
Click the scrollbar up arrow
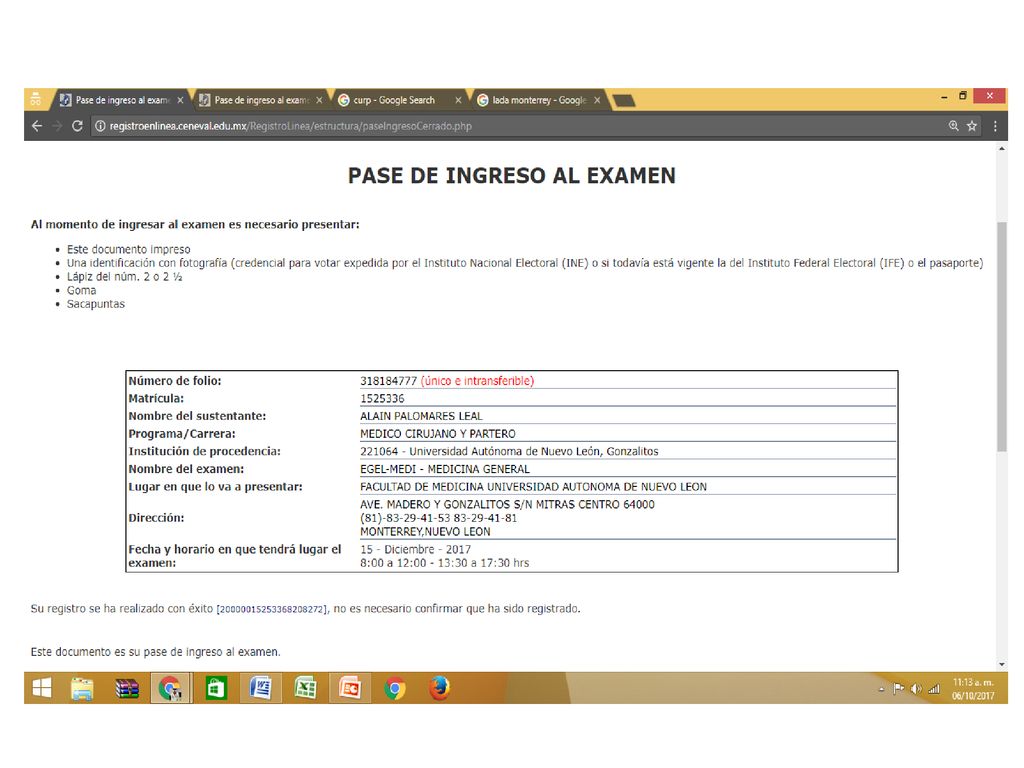(x=1002, y=149)
